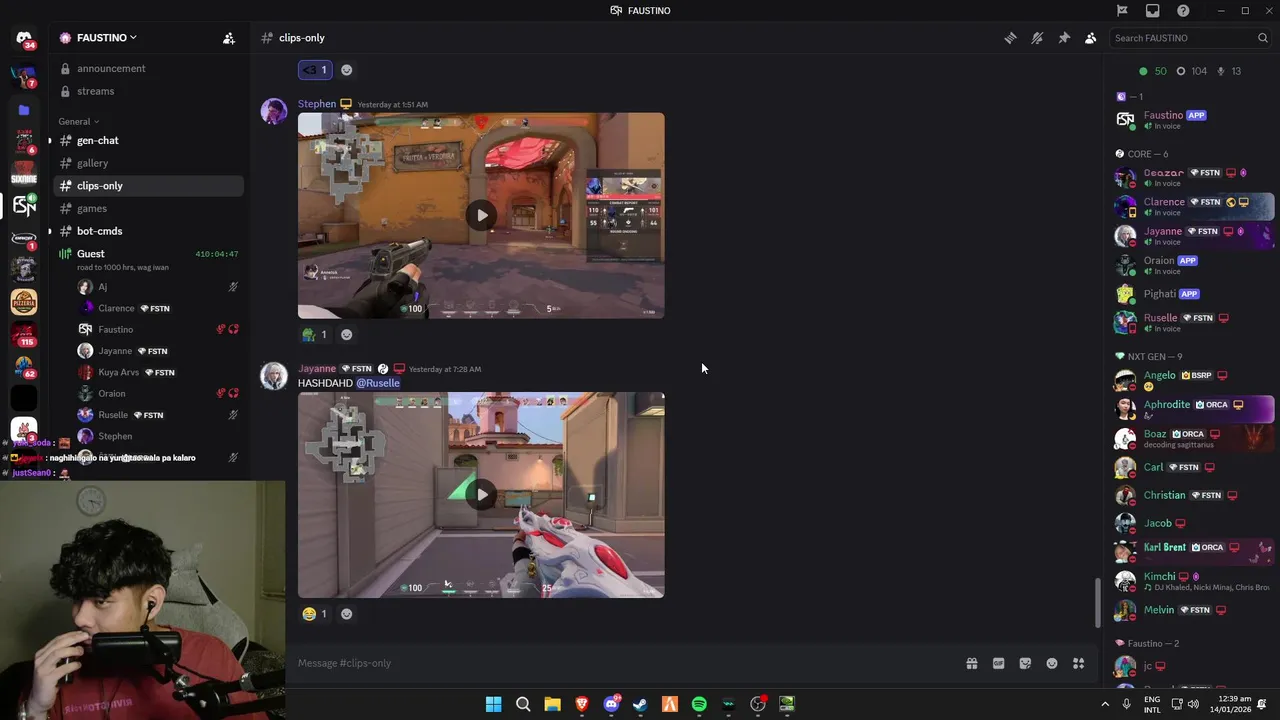Collapse the General category
The width and height of the screenshot is (1280, 720).
tap(79, 121)
